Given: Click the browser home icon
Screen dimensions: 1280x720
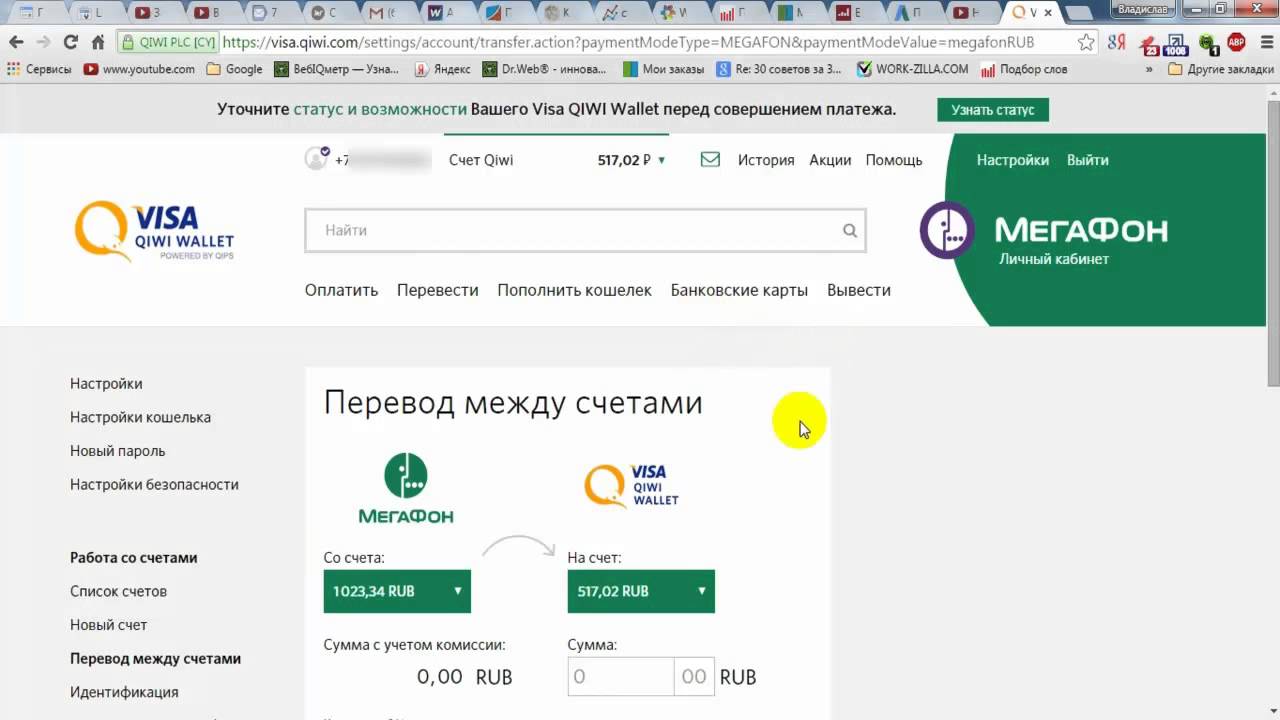Looking at the screenshot, I should click(x=98, y=43).
